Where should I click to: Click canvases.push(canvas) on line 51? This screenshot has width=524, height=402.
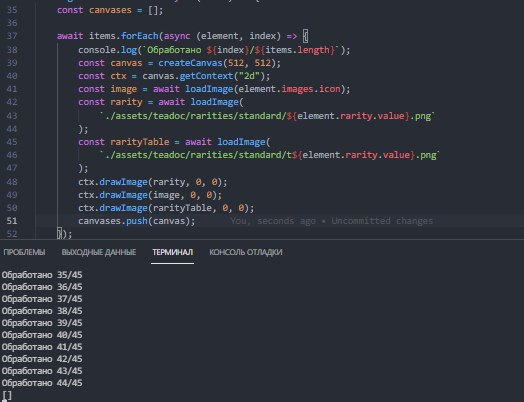pos(137,221)
